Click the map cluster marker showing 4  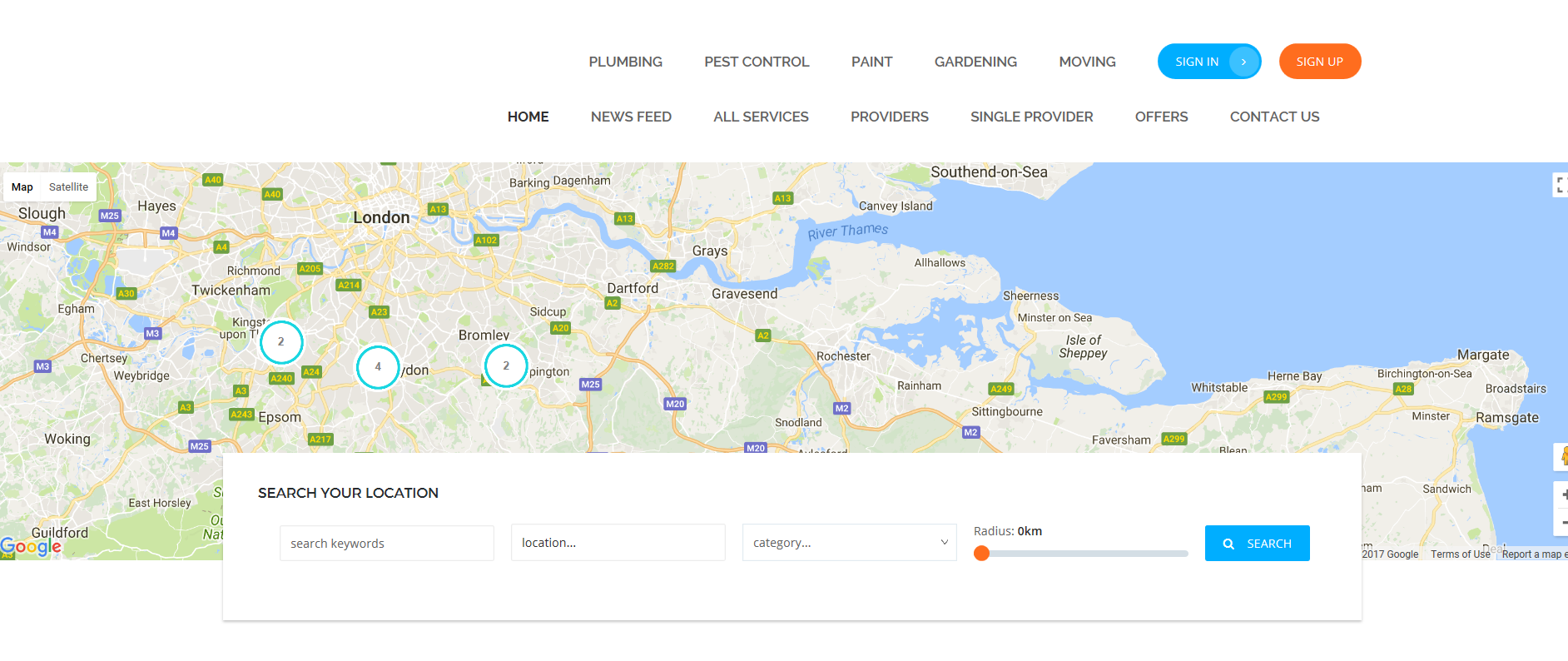378,367
